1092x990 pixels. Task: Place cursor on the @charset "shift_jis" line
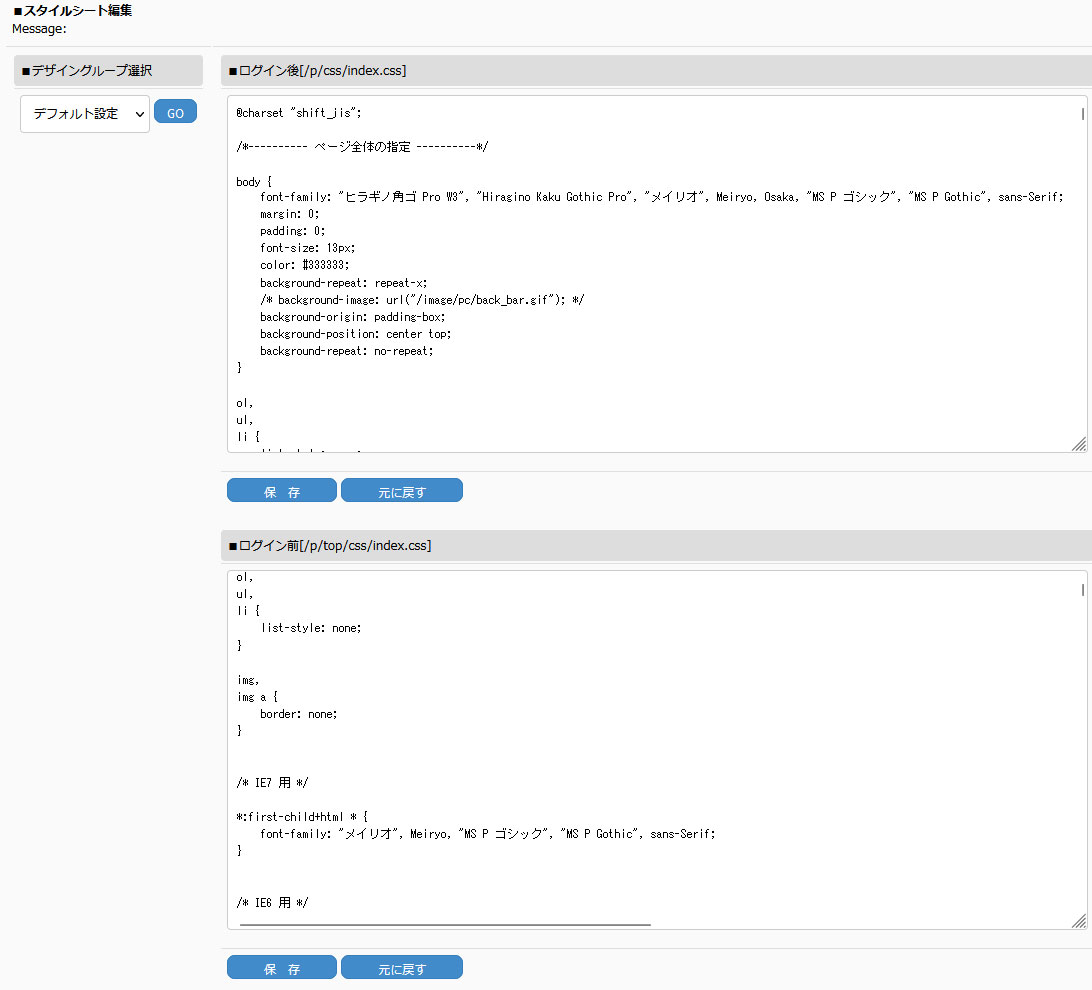[298, 113]
